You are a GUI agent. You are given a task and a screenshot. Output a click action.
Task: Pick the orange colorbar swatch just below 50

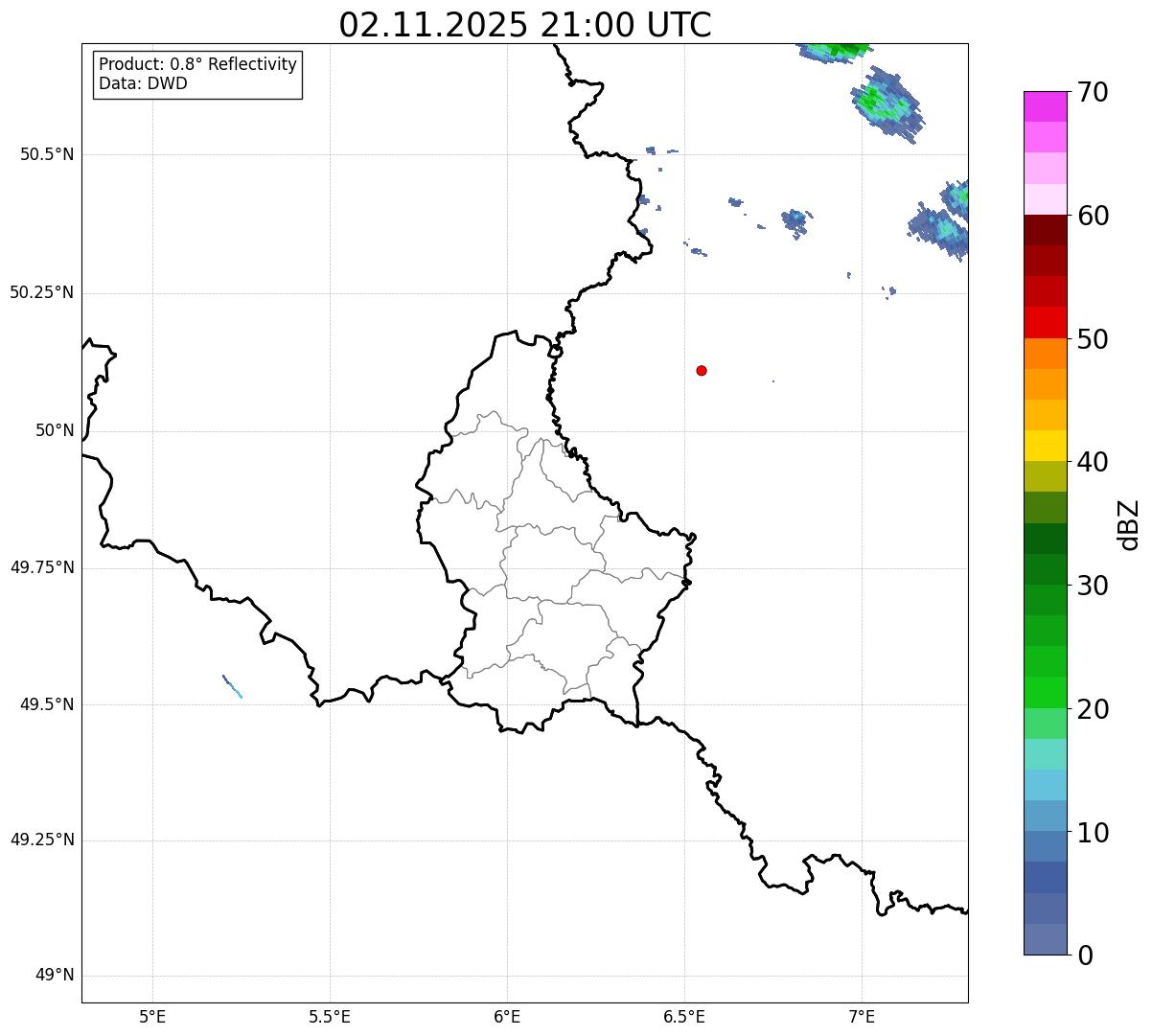tap(1045, 354)
